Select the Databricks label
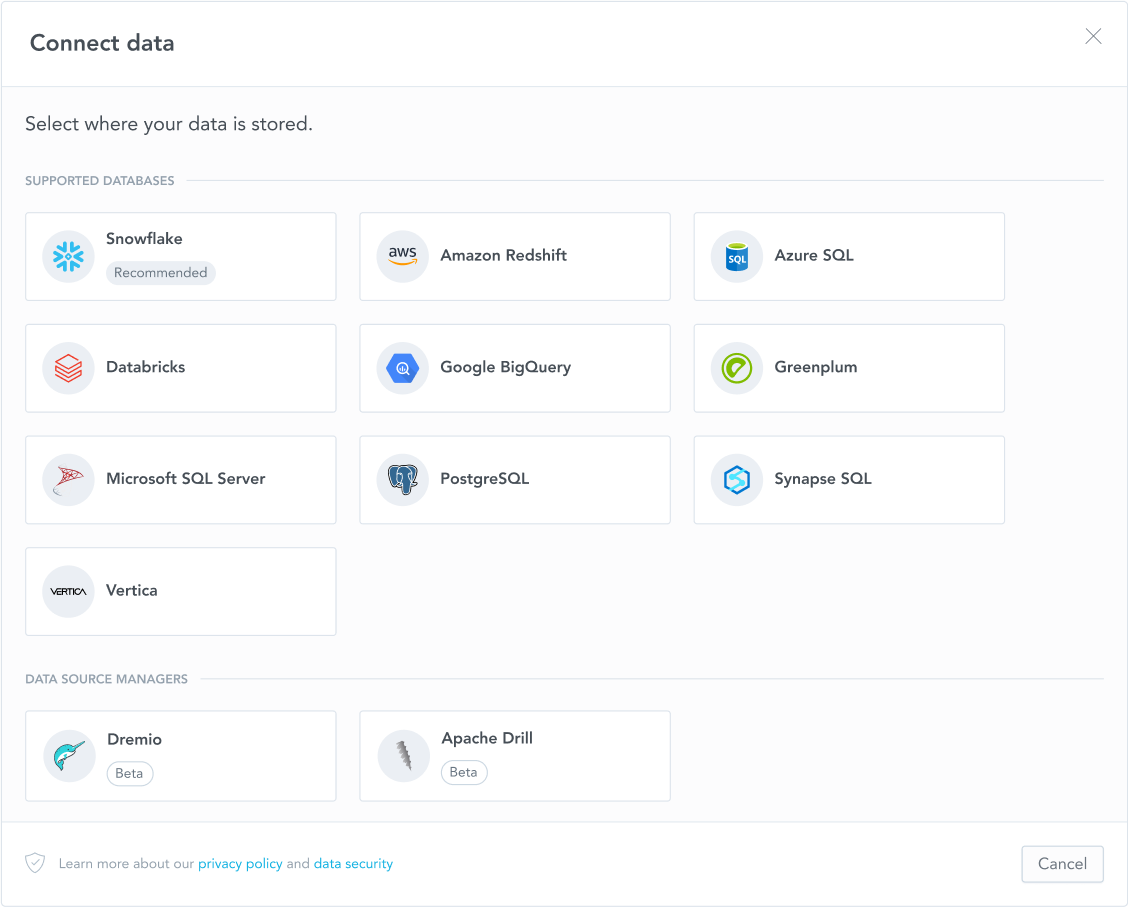The height and width of the screenshot is (907, 1128). 145,367
